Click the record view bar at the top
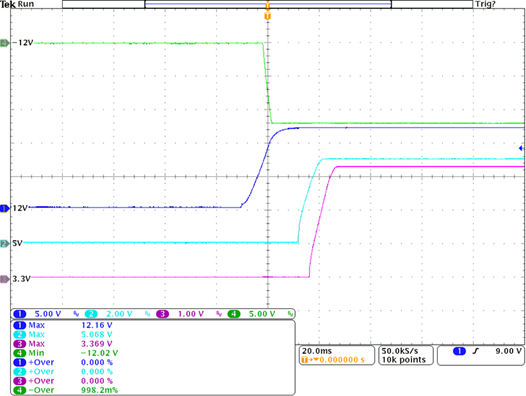526x396 pixels. pyautogui.click(x=267, y=4)
